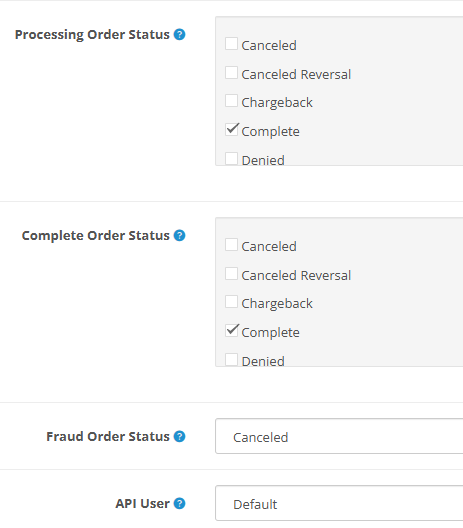Click the Processing Order Status label
This screenshot has width=463, height=528.
tap(92, 35)
